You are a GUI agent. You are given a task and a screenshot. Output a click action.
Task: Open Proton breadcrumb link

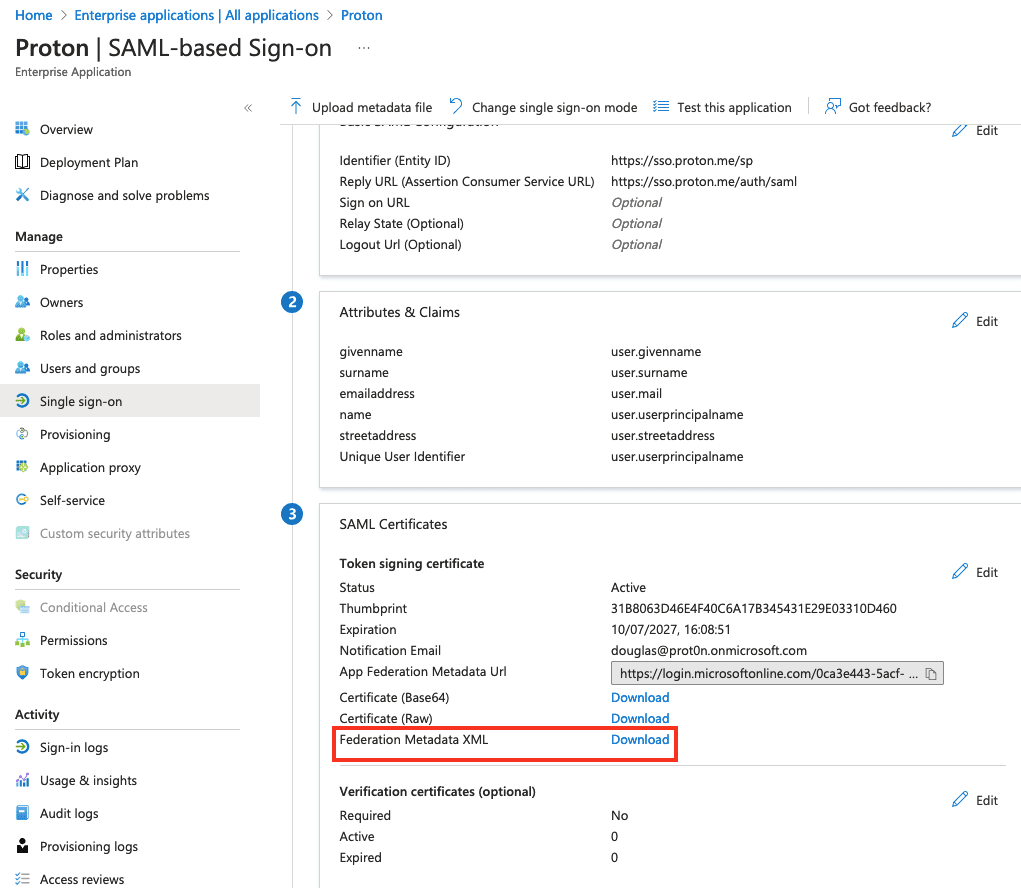point(362,15)
